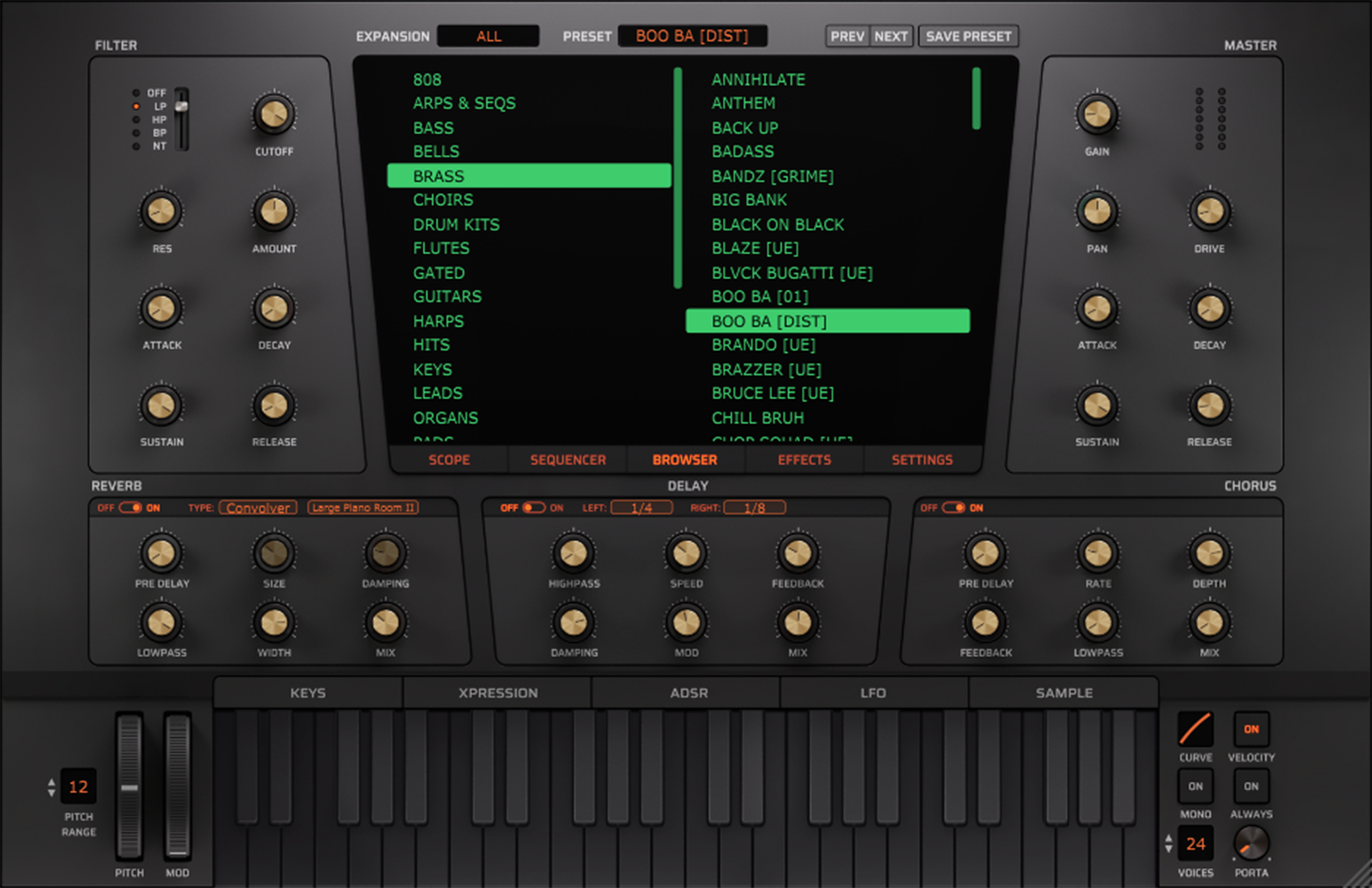This screenshot has height=888, width=1372.
Task: Open the Expansion dropdown showing ALL
Action: [x=488, y=36]
